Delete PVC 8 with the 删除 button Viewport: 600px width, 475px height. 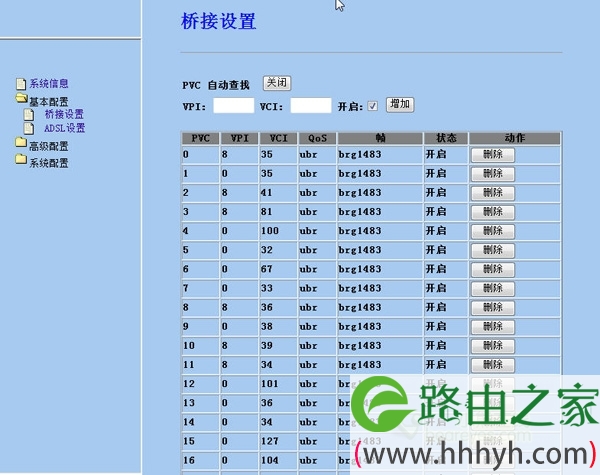click(492, 308)
